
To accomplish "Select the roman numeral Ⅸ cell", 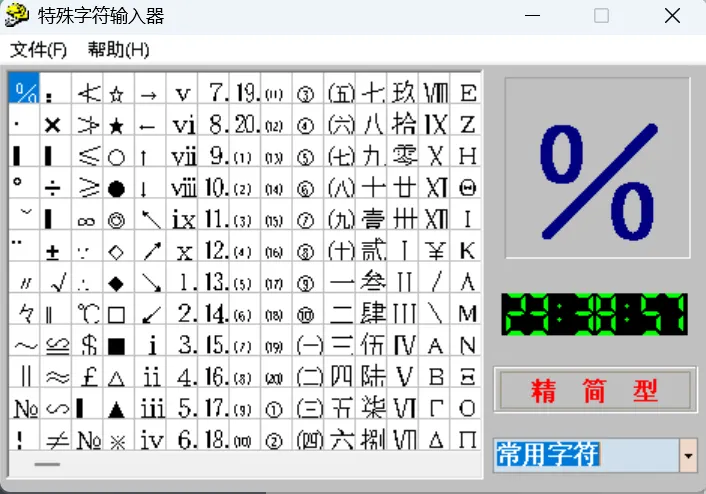I will tap(434, 119).
